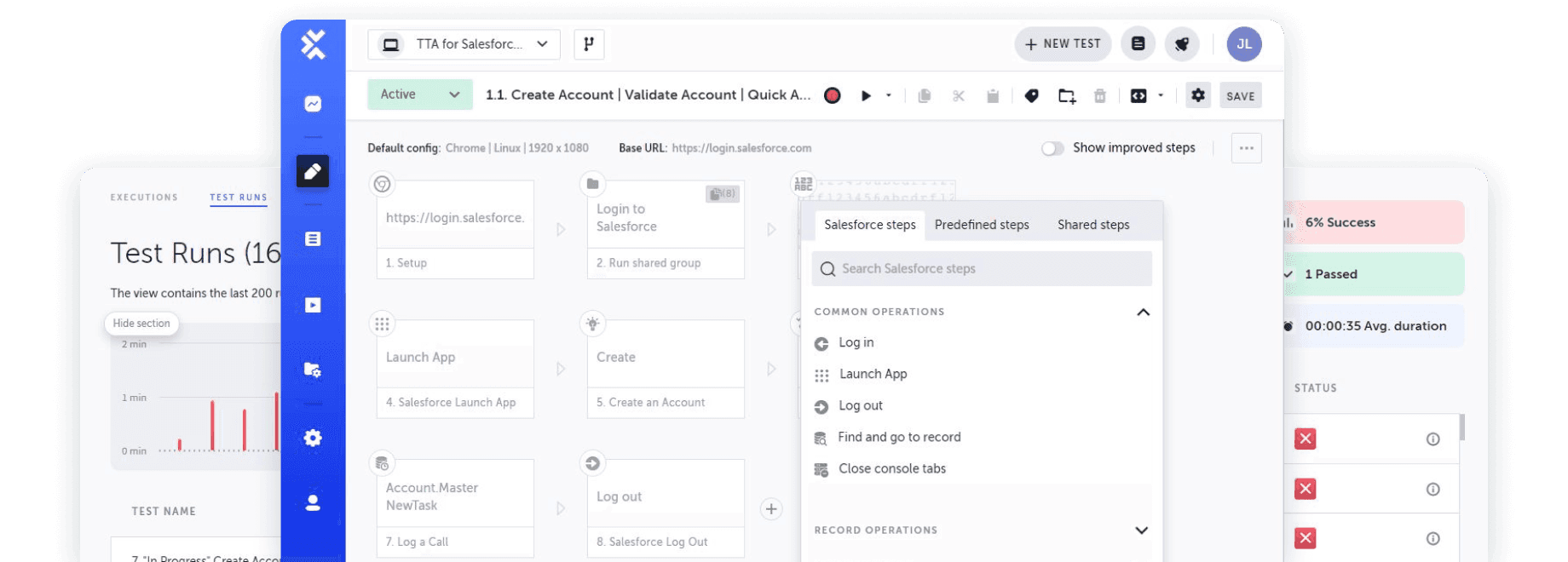The image size is (1568, 562).
Task: Select the 5. Create an Account step
Action: pyautogui.click(x=666, y=369)
